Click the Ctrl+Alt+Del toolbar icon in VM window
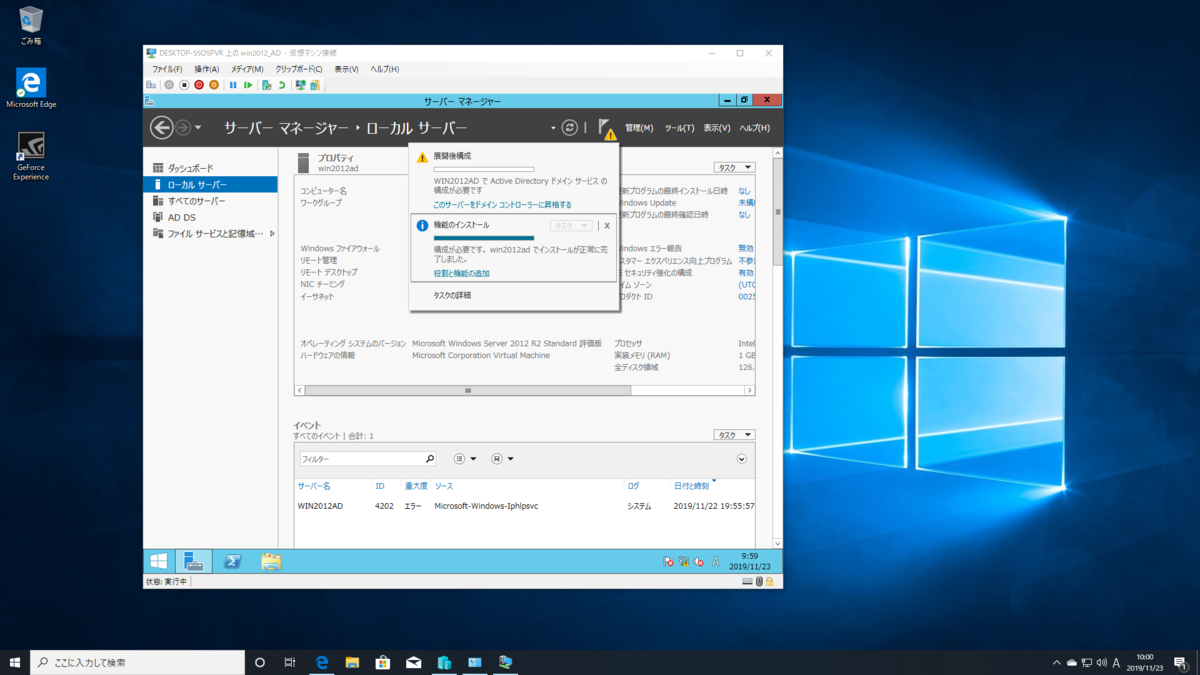The image size is (1200, 675). click(153, 85)
